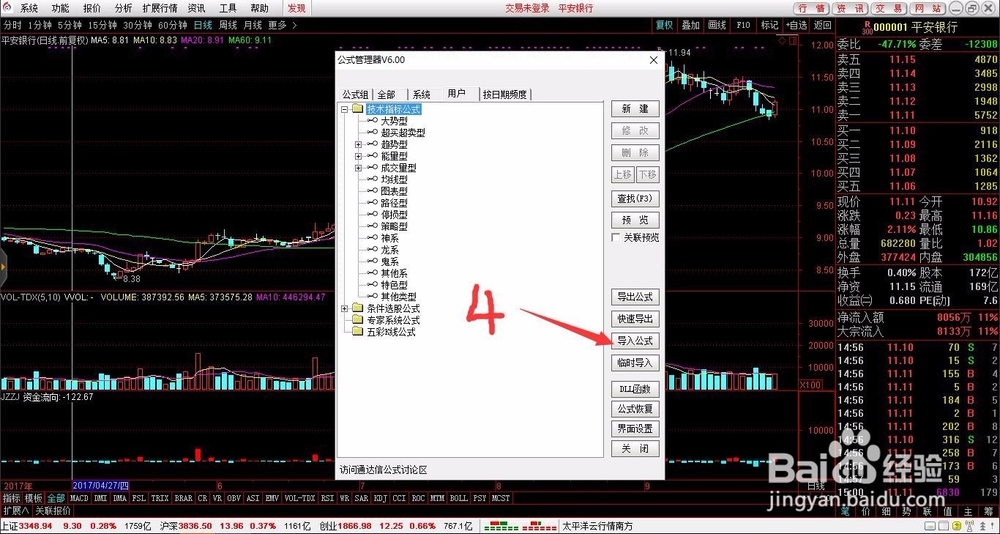Switch chart to 周线 period
This screenshot has height=534, width=1000.
[228, 26]
